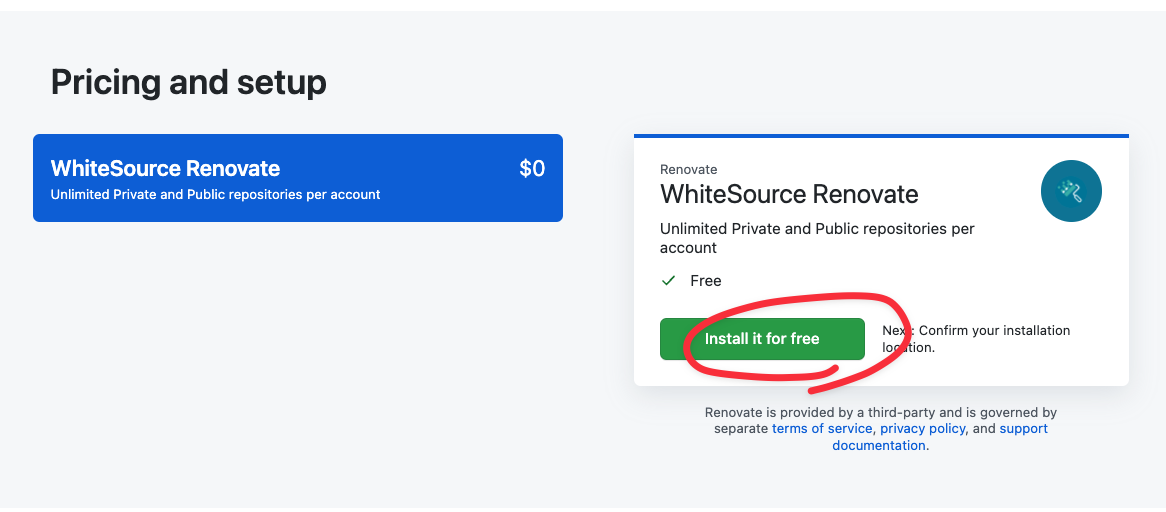Click the word separate in the disclaimer
1166x512 pixels.
[x=741, y=428]
